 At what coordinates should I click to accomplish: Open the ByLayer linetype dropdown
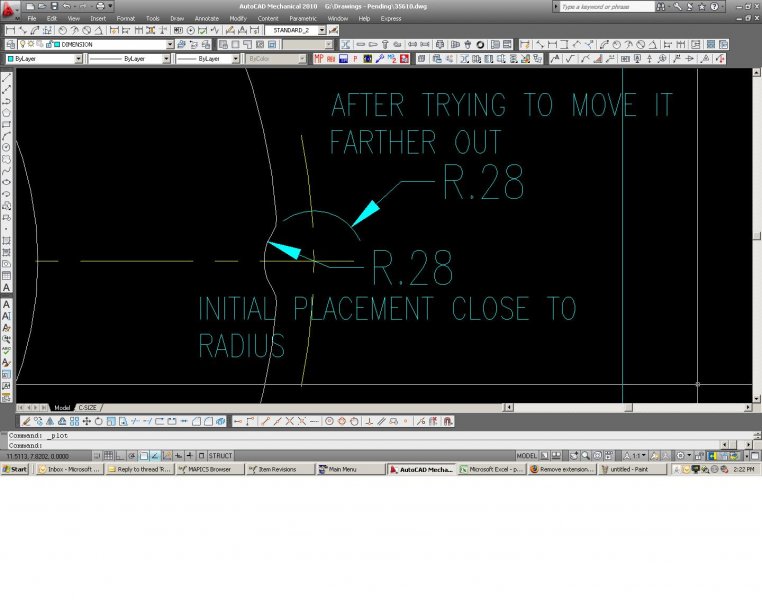click(166, 58)
